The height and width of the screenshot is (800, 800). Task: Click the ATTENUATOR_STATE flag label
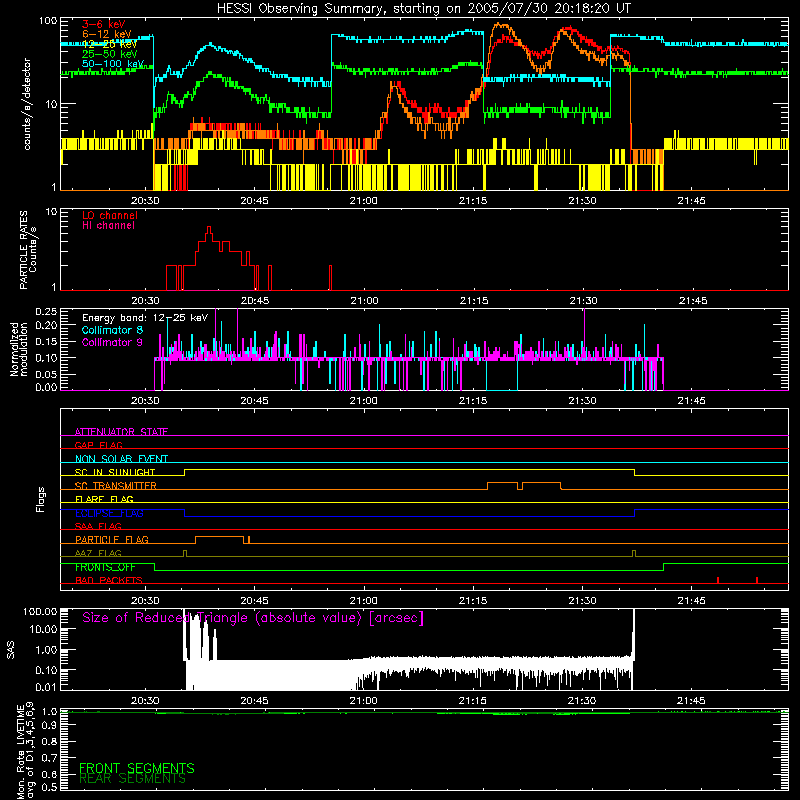coord(121,432)
